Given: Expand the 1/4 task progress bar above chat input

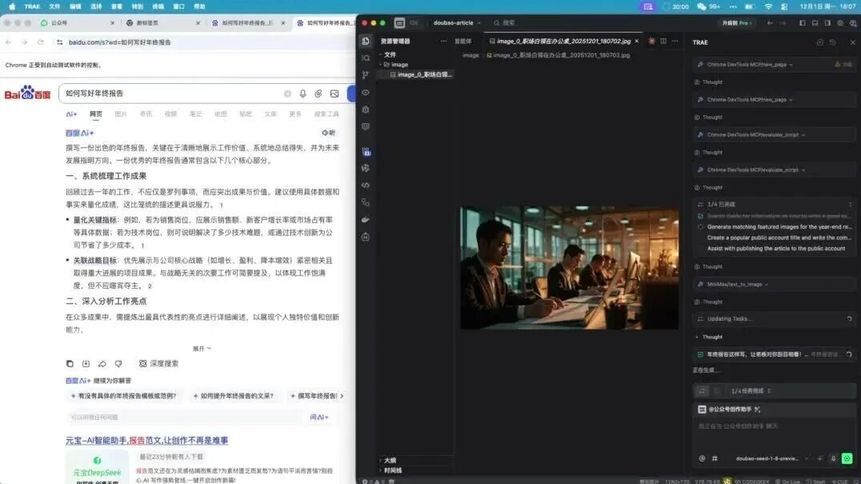Looking at the screenshot, I should click(x=773, y=391).
